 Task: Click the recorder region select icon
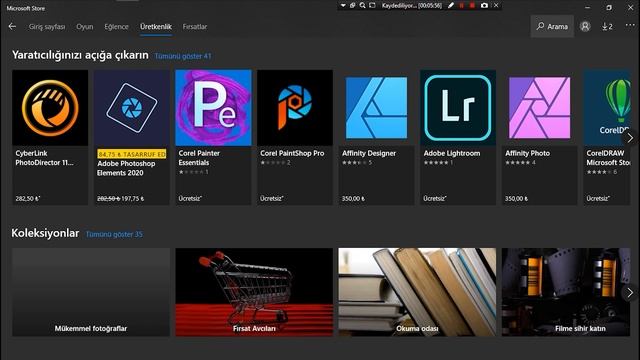click(x=372, y=5)
